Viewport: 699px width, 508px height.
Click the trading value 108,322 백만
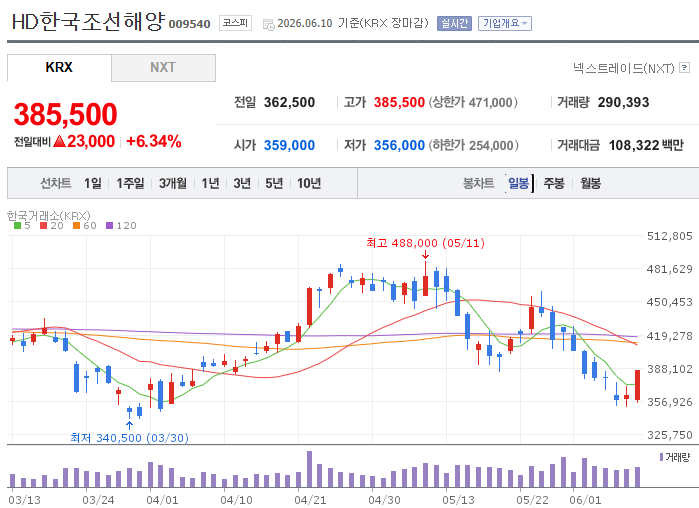pyautogui.click(x=646, y=145)
